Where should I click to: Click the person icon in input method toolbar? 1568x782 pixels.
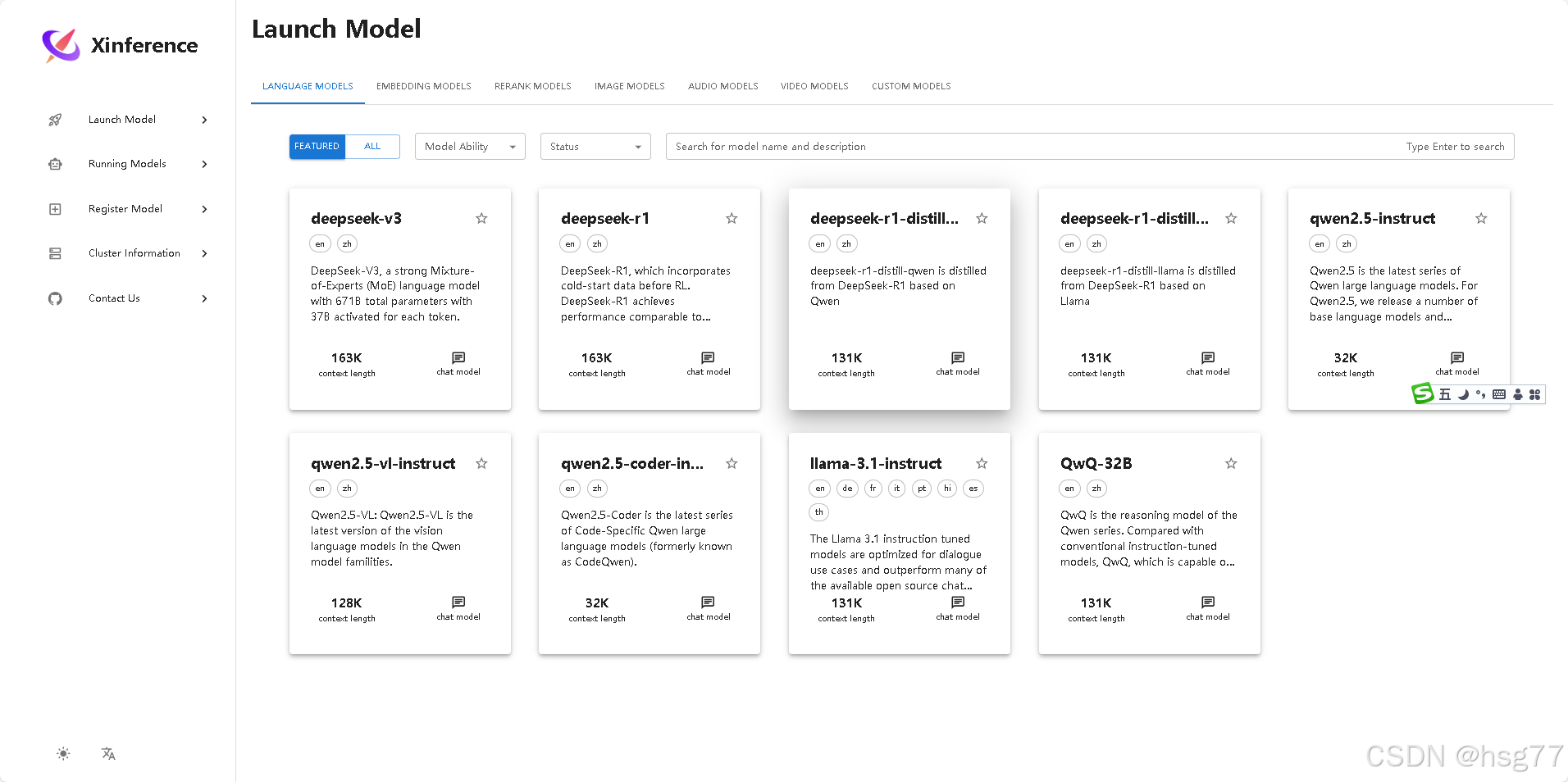click(x=1517, y=394)
